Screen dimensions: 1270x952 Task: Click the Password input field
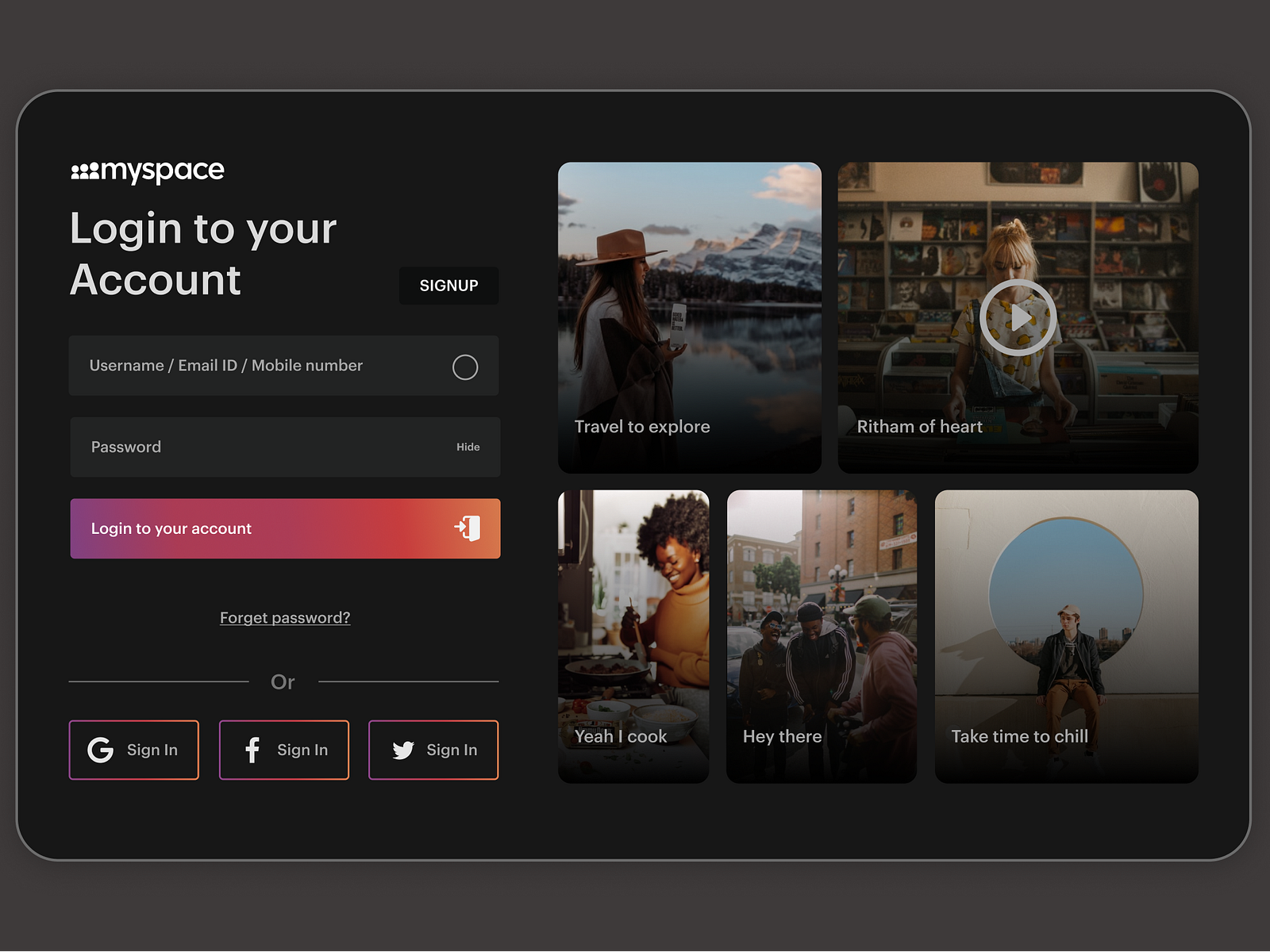click(x=238, y=447)
